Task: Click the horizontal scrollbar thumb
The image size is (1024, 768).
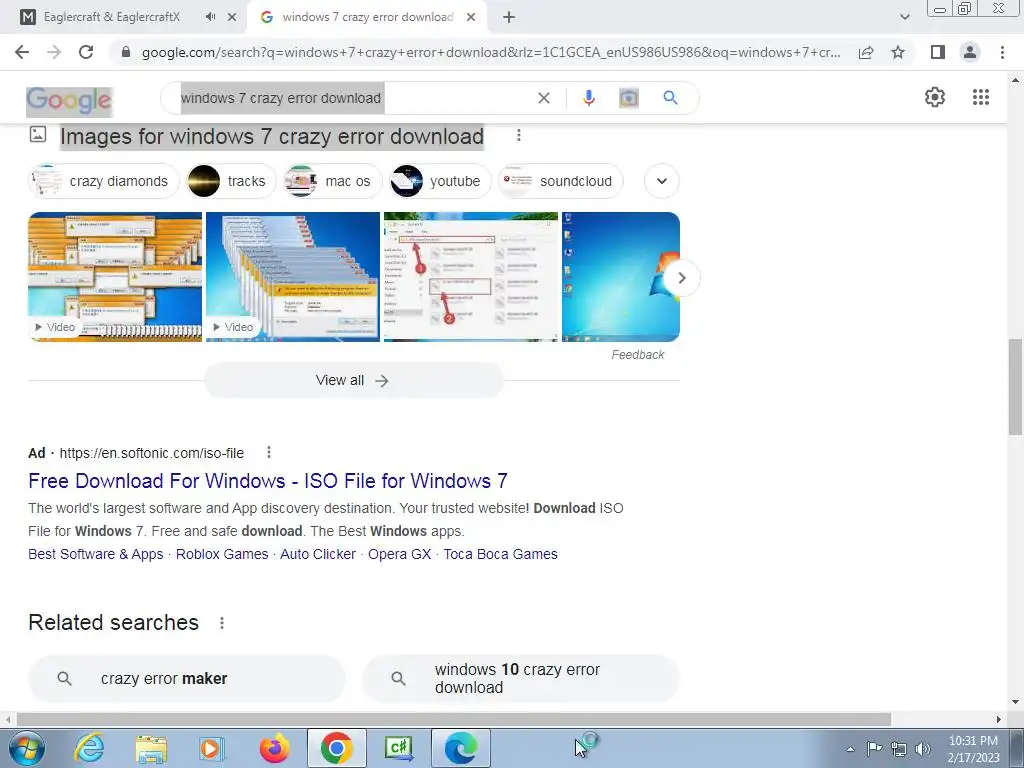Action: coord(454,719)
